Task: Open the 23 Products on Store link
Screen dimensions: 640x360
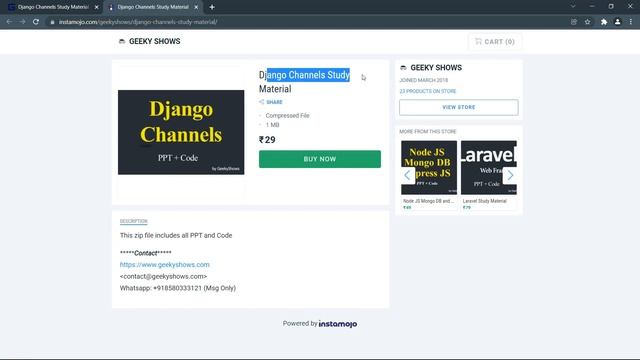Action: [427, 91]
